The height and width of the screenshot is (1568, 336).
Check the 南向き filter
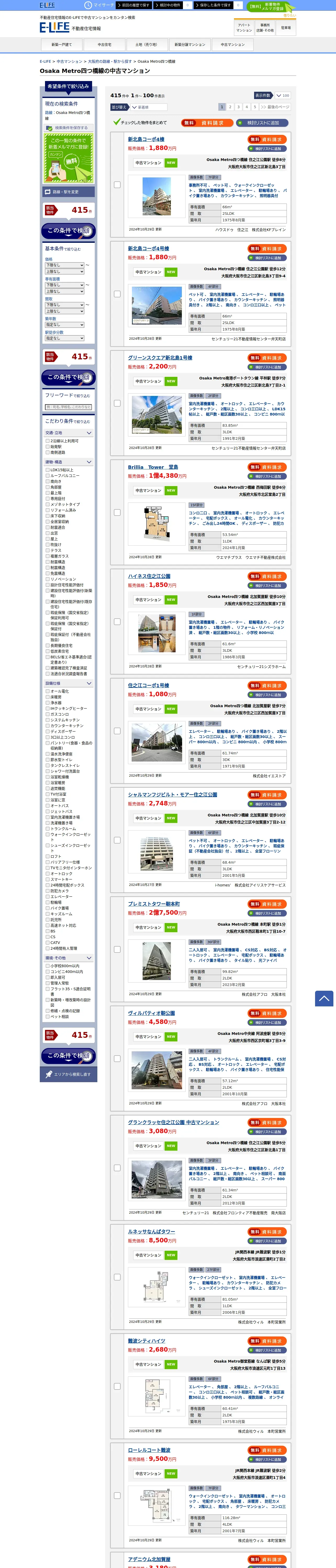[48, 481]
